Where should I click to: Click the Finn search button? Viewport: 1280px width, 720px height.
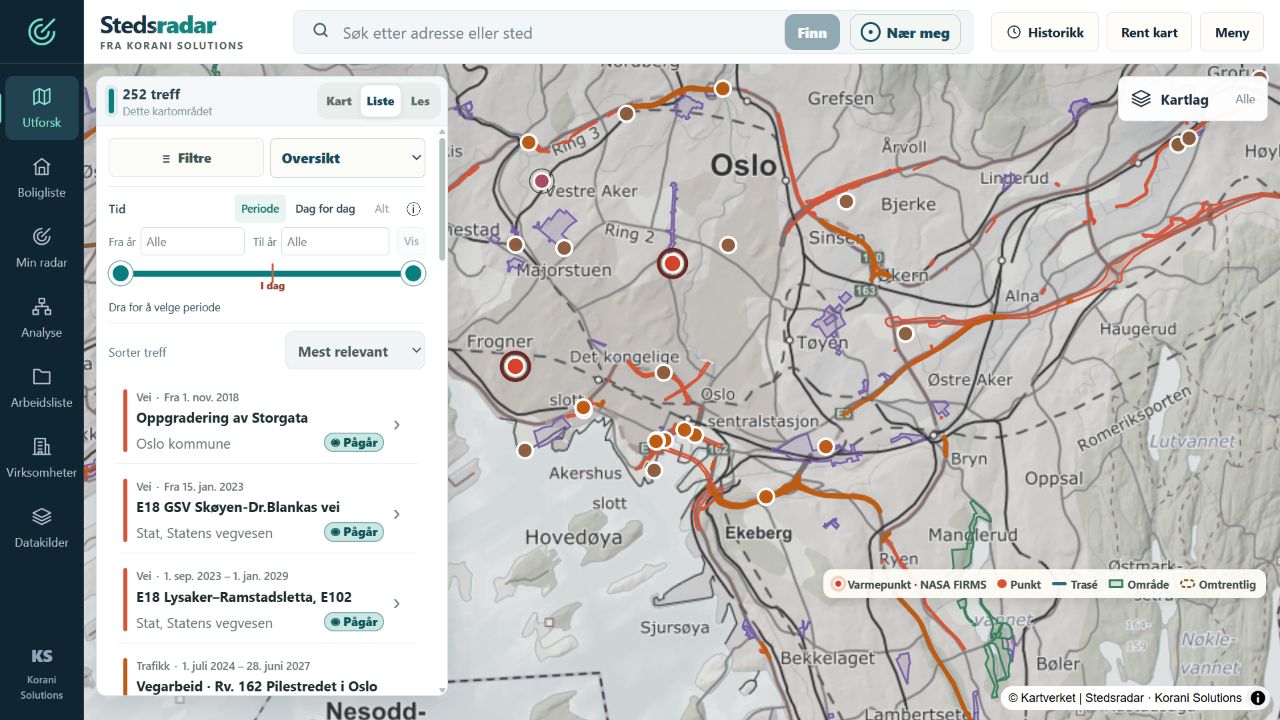[x=812, y=32]
